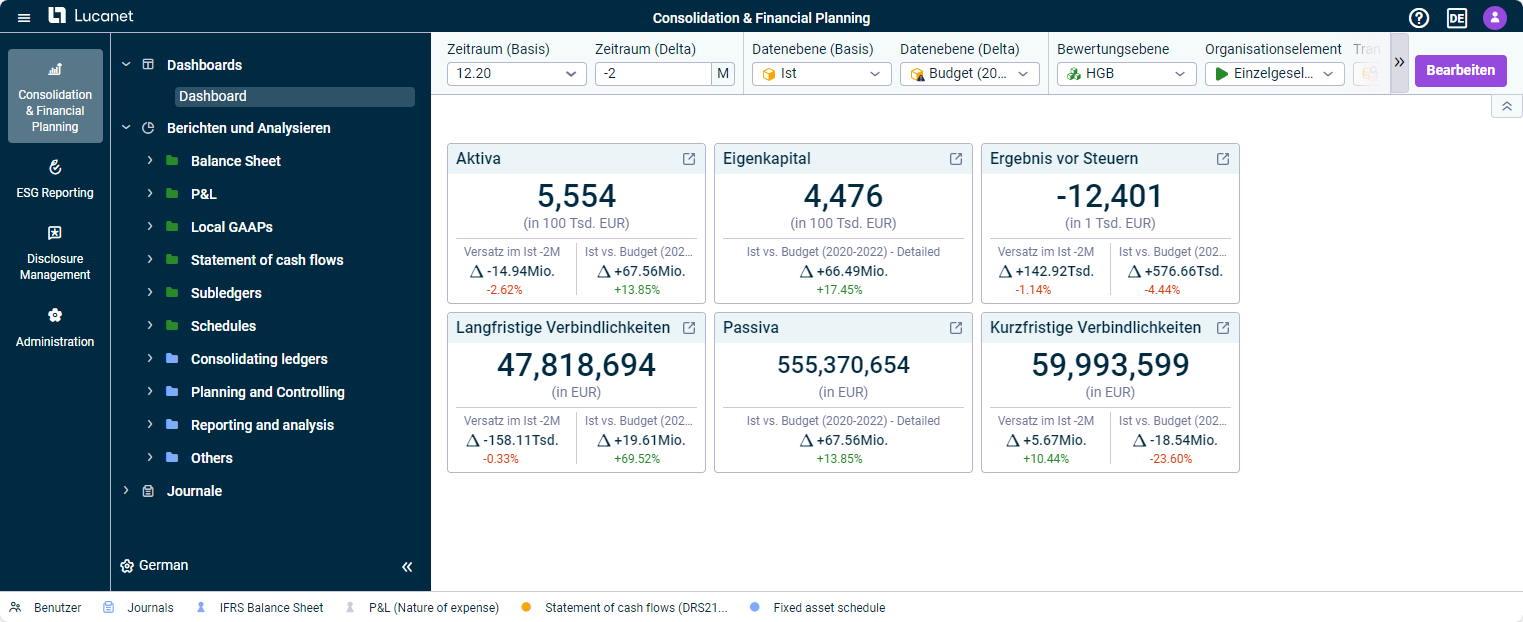This screenshot has height=622, width=1523.
Task: Open IFRS Balance Sheet shortcut
Action: click(x=260, y=607)
